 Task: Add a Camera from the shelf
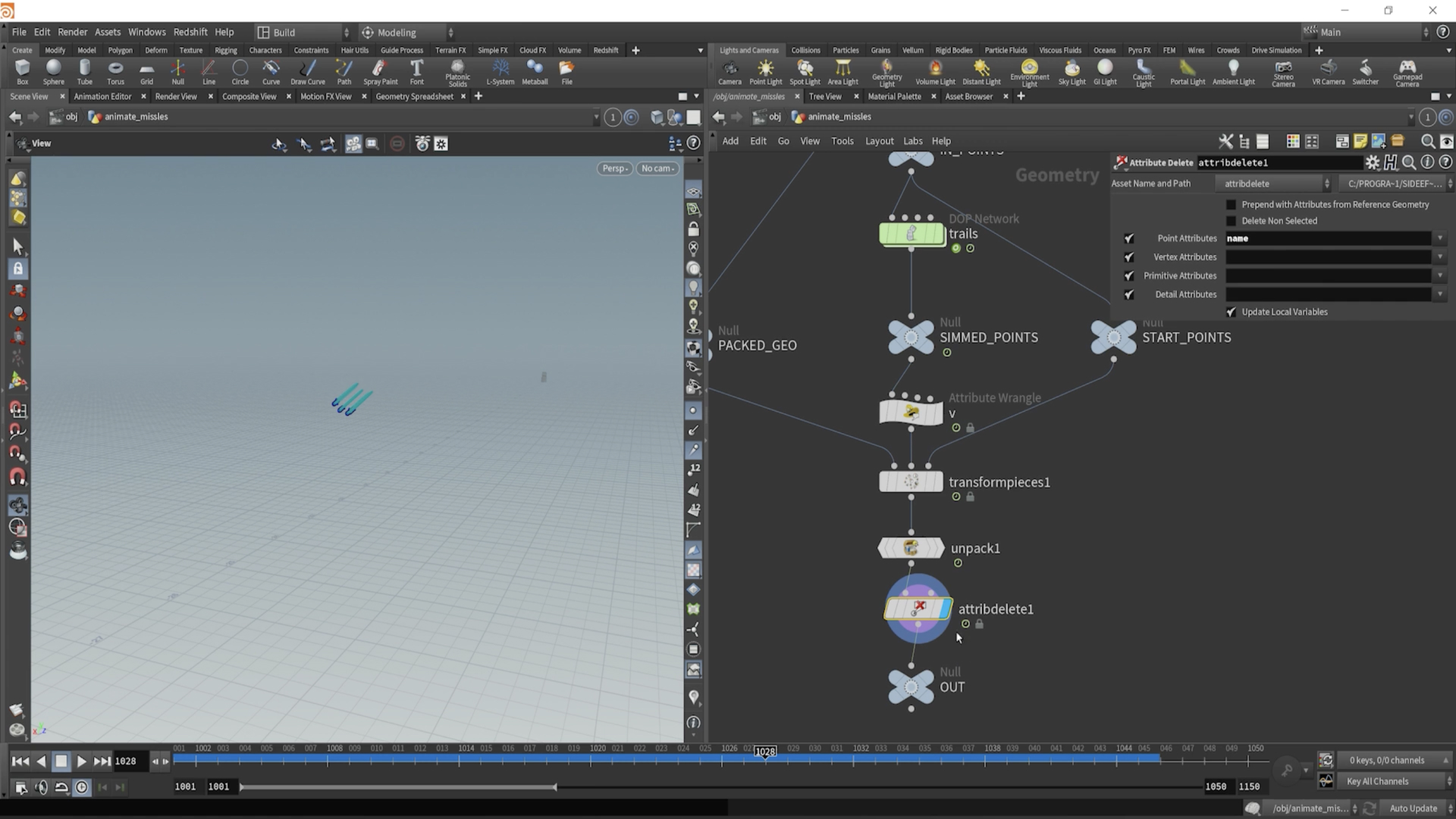(x=730, y=72)
